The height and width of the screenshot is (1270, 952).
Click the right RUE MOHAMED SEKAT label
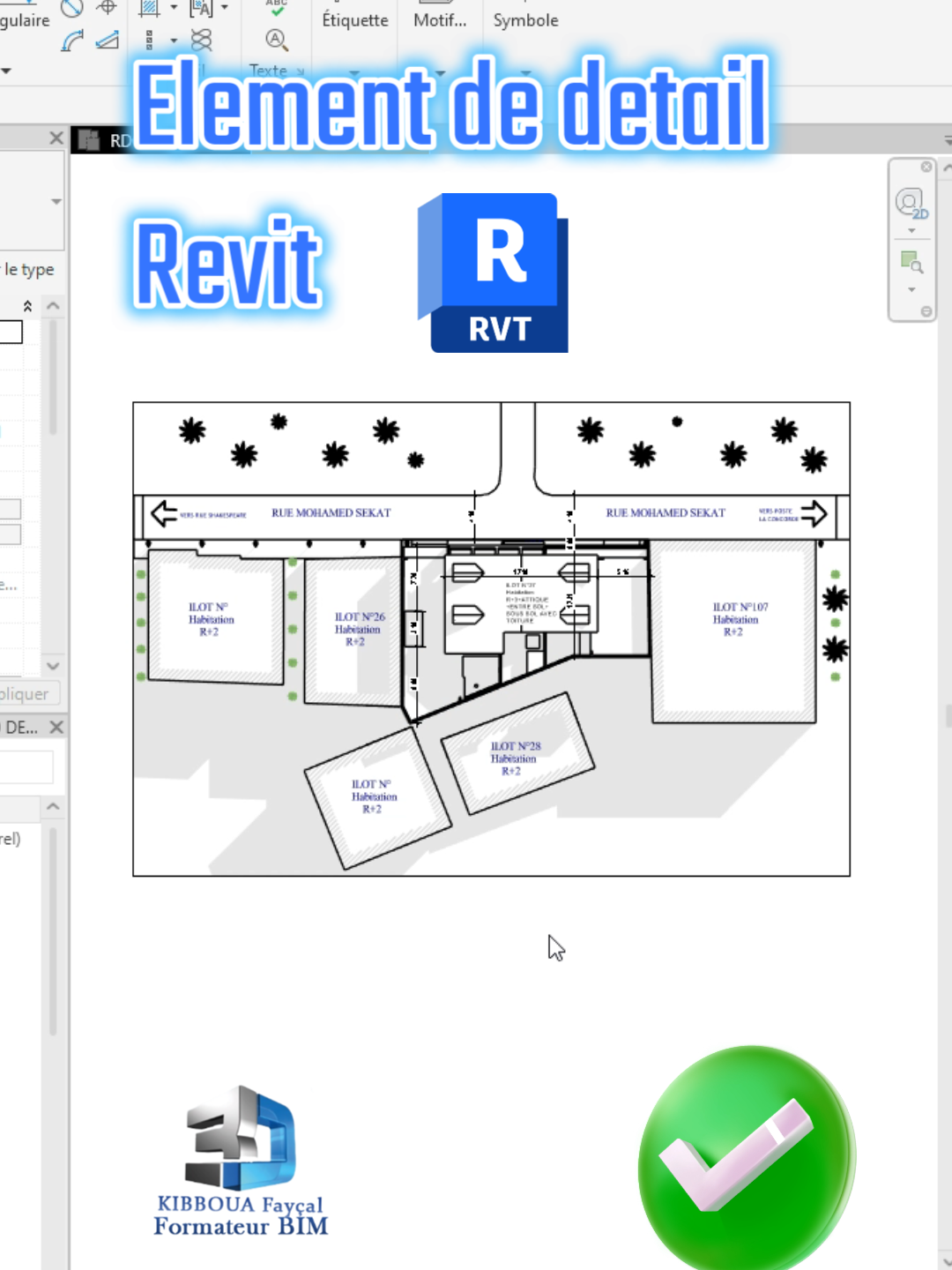(x=666, y=512)
